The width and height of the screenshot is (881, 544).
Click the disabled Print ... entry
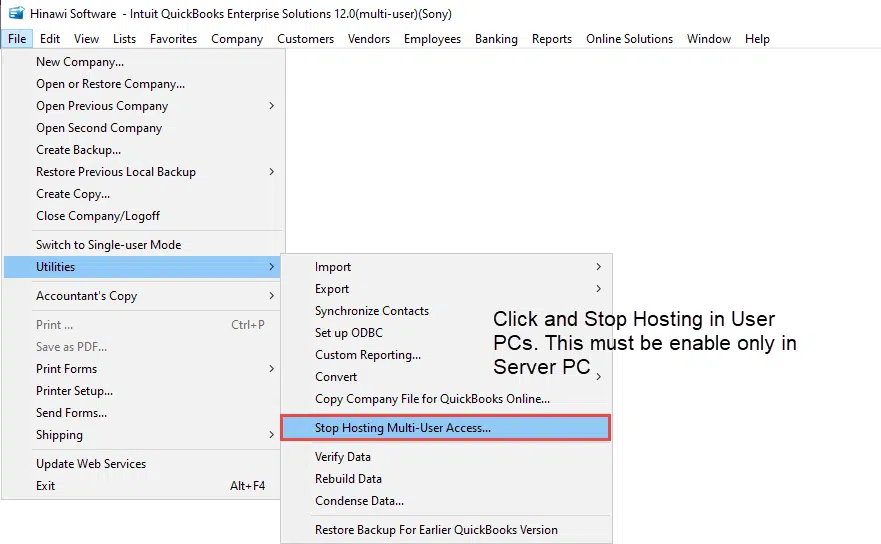click(x=143, y=325)
